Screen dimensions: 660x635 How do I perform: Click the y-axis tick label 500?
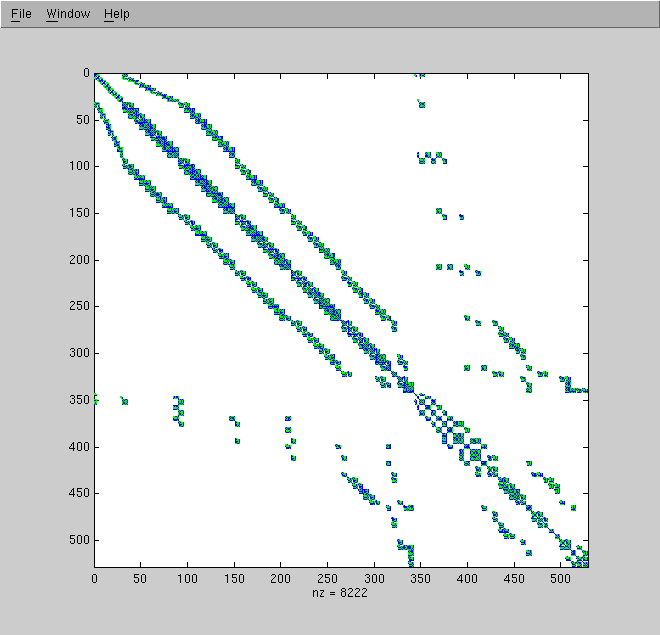click(x=80, y=540)
